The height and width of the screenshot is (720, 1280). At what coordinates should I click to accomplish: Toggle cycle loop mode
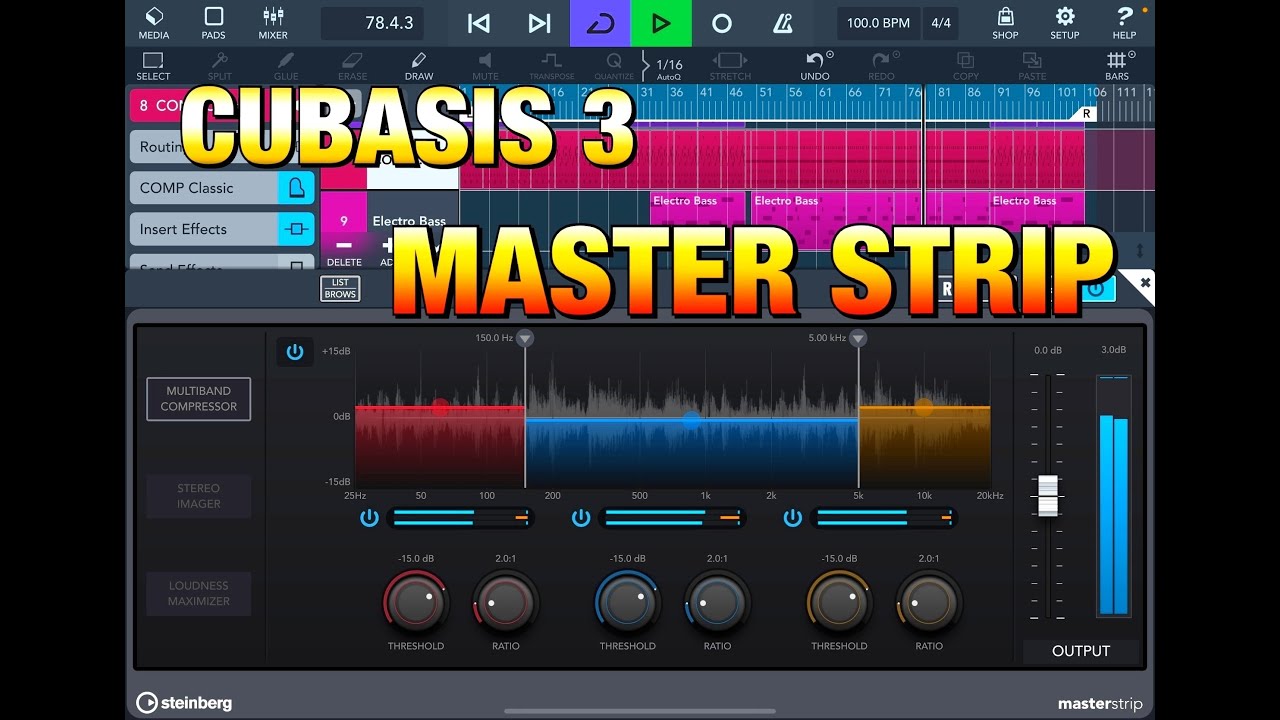click(x=600, y=23)
